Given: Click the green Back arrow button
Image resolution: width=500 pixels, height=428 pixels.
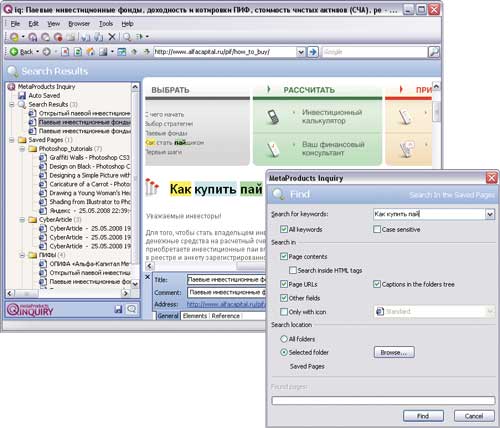Looking at the screenshot, I should (14, 52).
